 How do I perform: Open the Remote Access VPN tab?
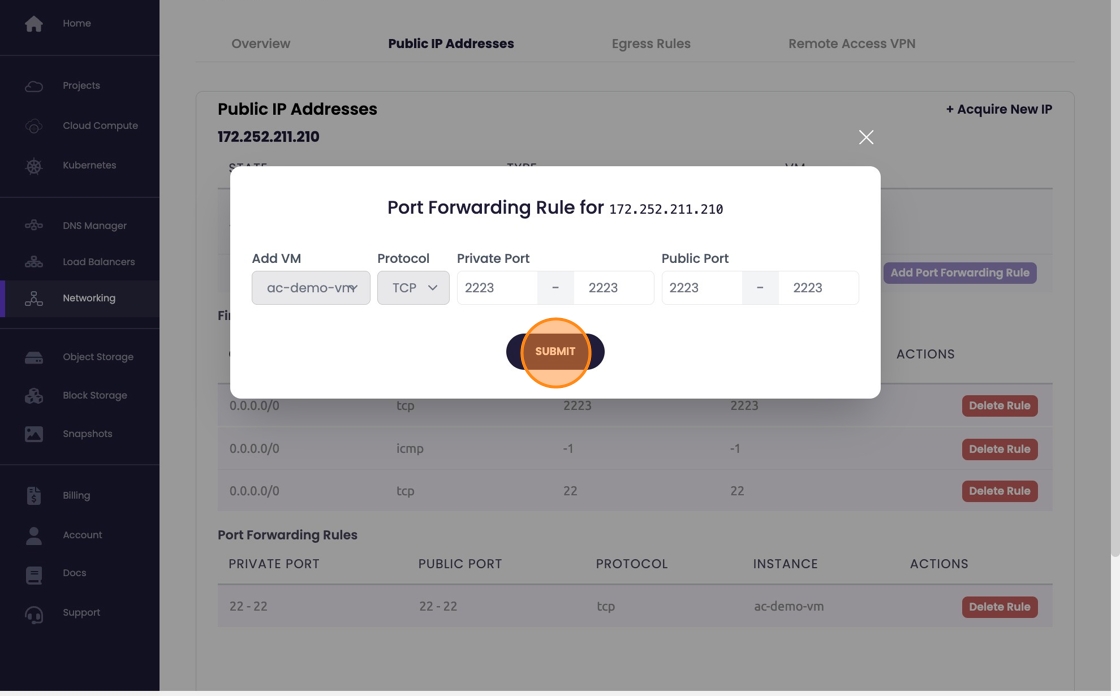pyautogui.click(x=851, y=44)
